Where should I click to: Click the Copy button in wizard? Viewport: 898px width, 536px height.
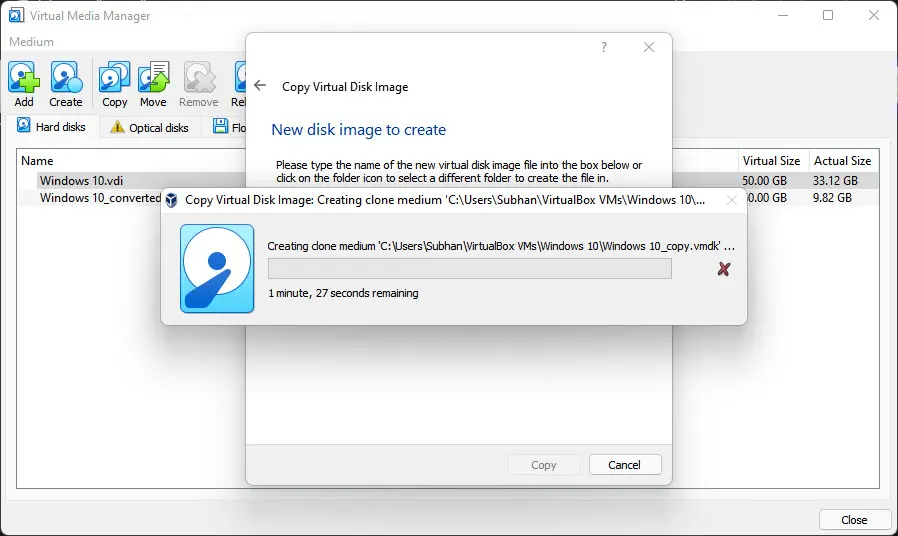coord(543,465)
